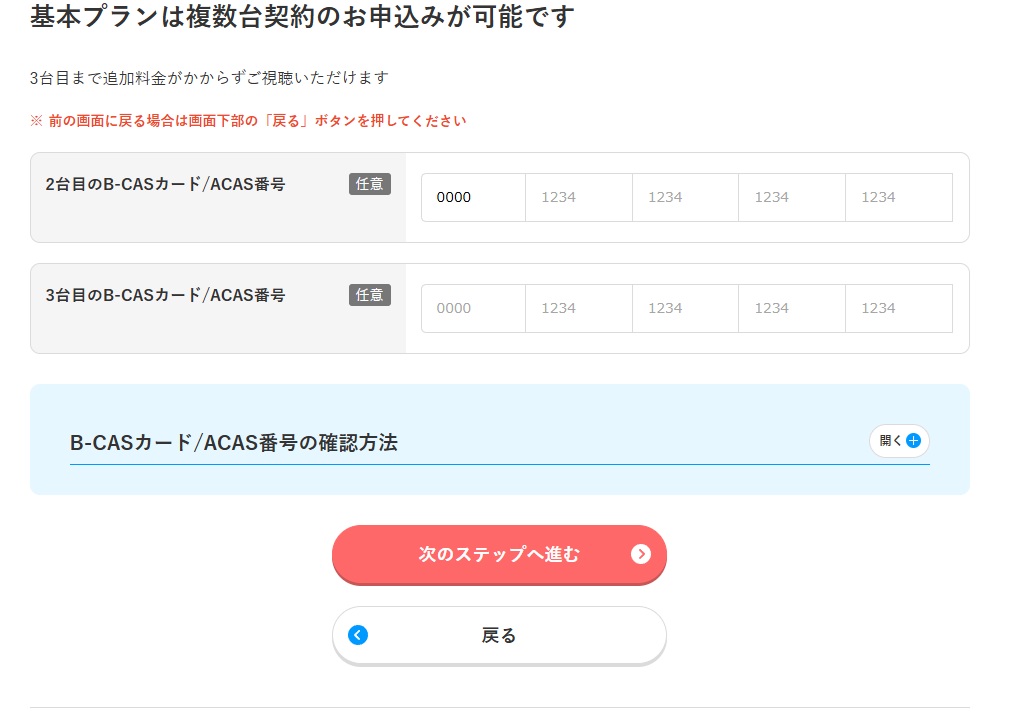Viewport: 1011px width, 712px height.
Task: Click the last number field for 2台目
Action: coord(899,198)
